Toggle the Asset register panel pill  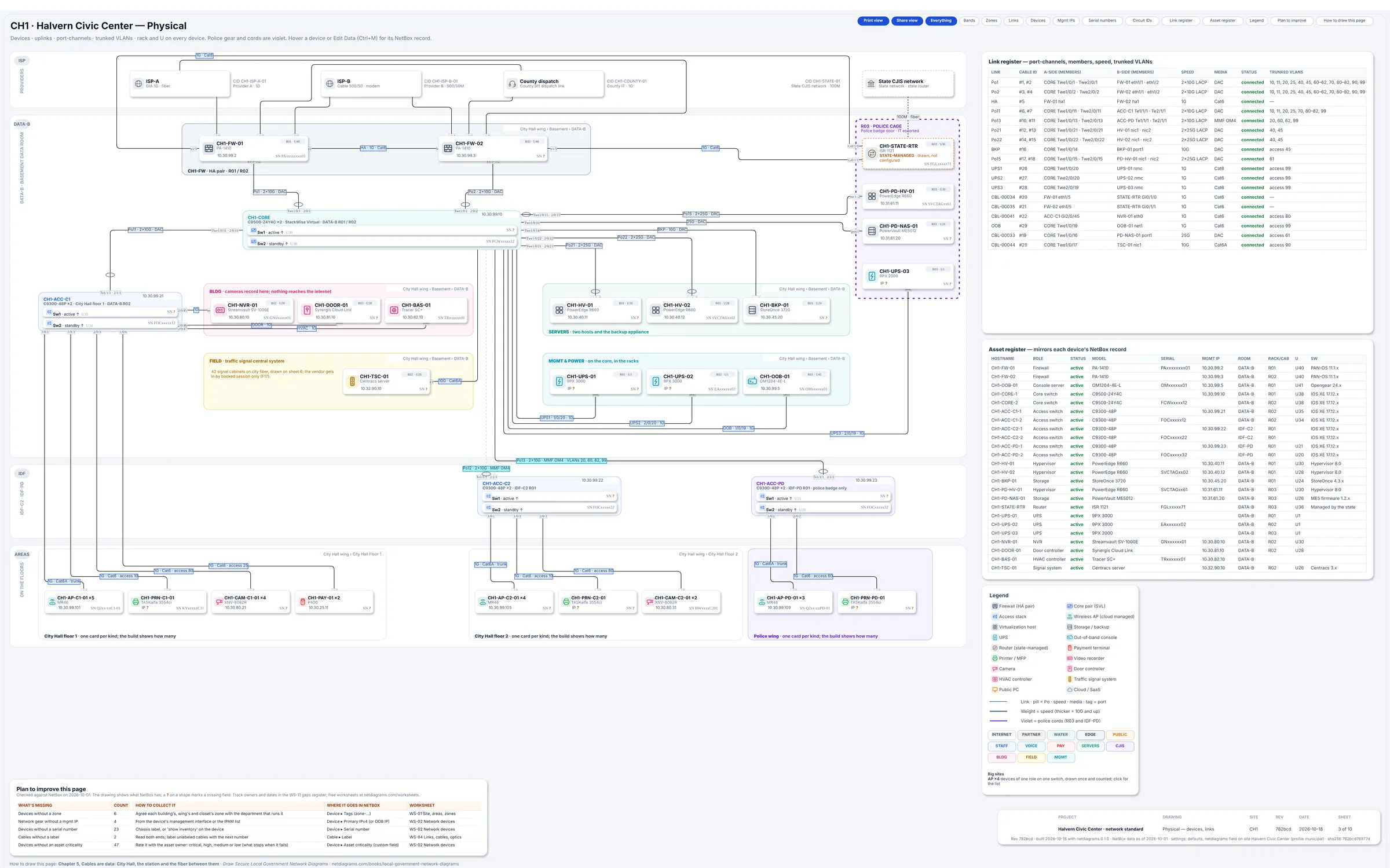point(1223,21)
